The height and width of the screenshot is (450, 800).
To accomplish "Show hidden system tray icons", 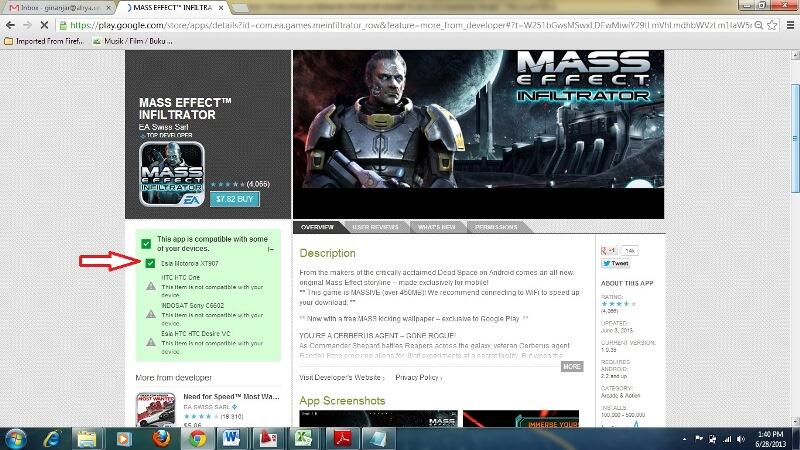I will (684, 439).
